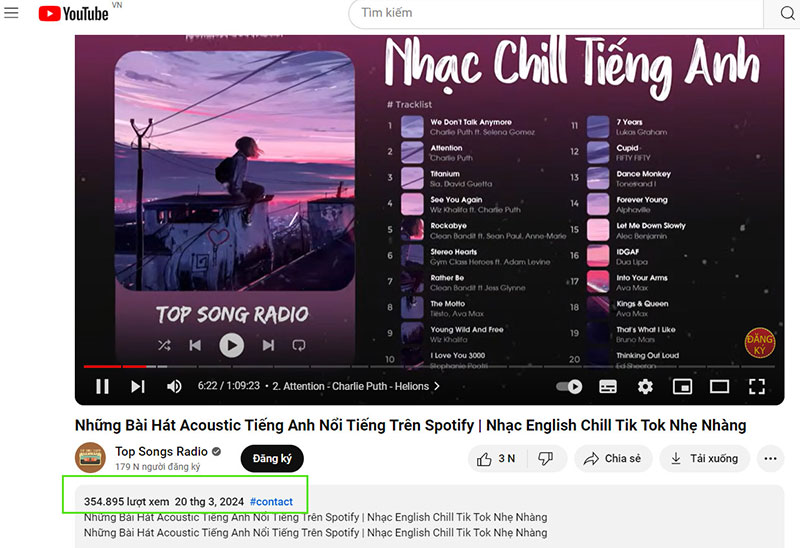Expand chapter list next to Attention title
The width and height of the screenshot is (800, 548).
(x=437, y=386)
